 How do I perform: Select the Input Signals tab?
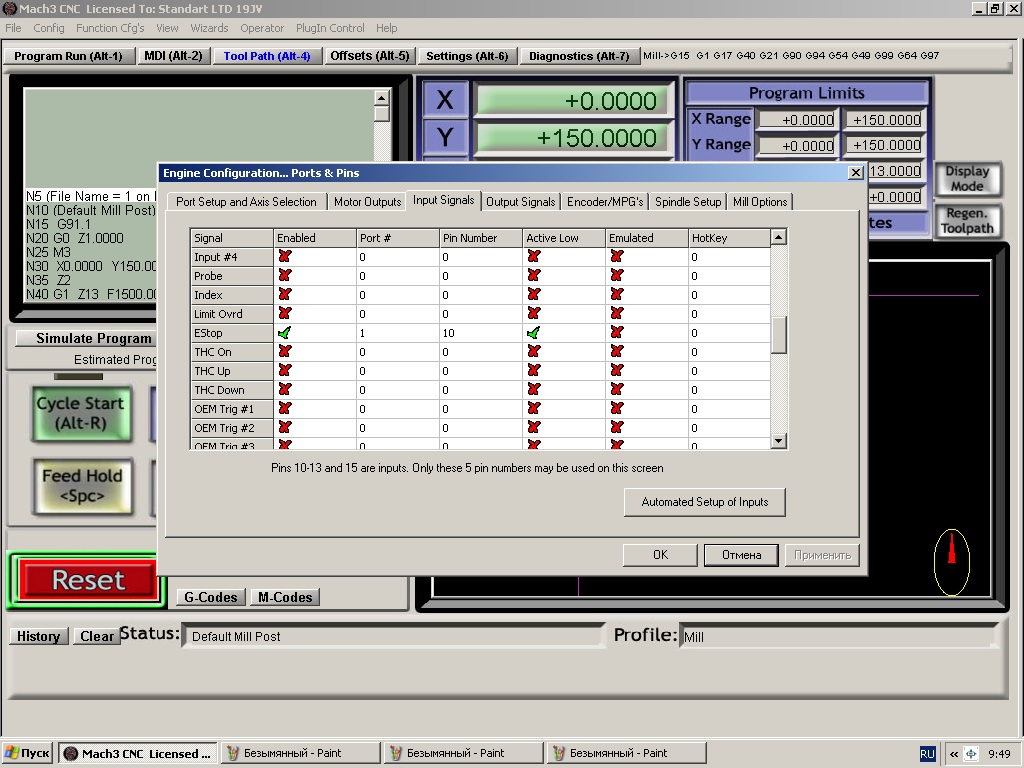pos(443,200)
